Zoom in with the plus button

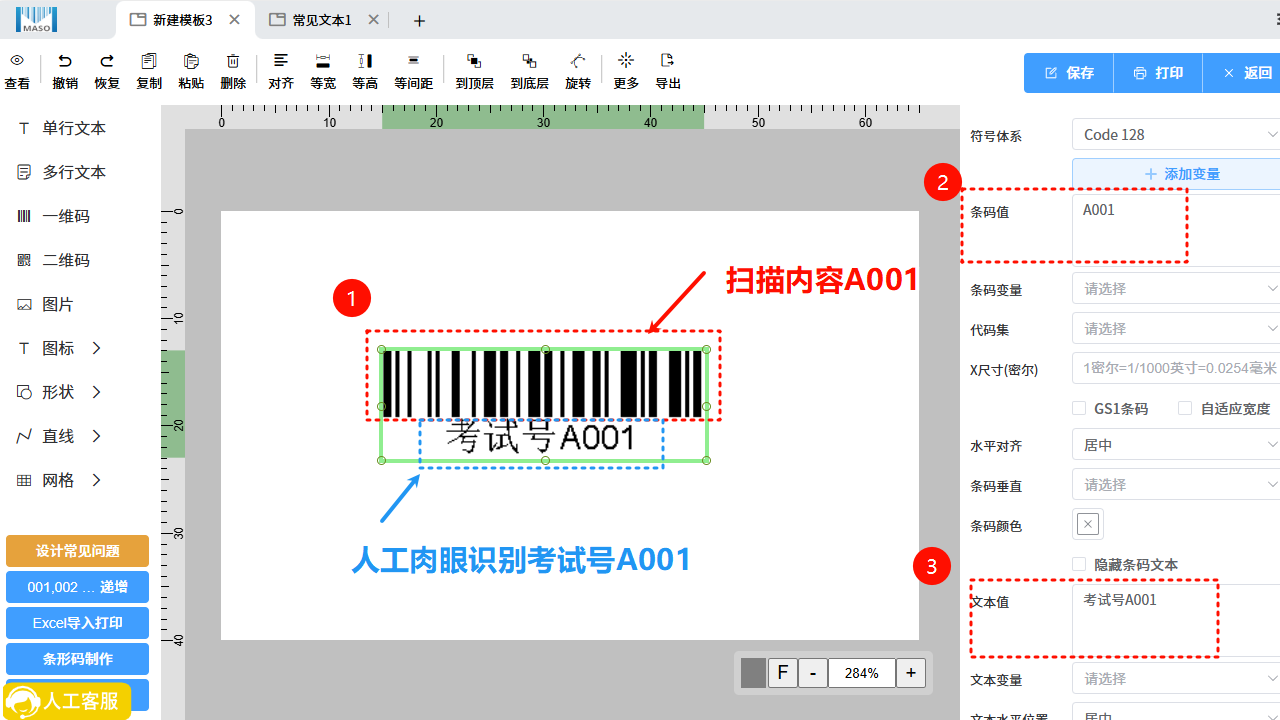pos(910,673)
